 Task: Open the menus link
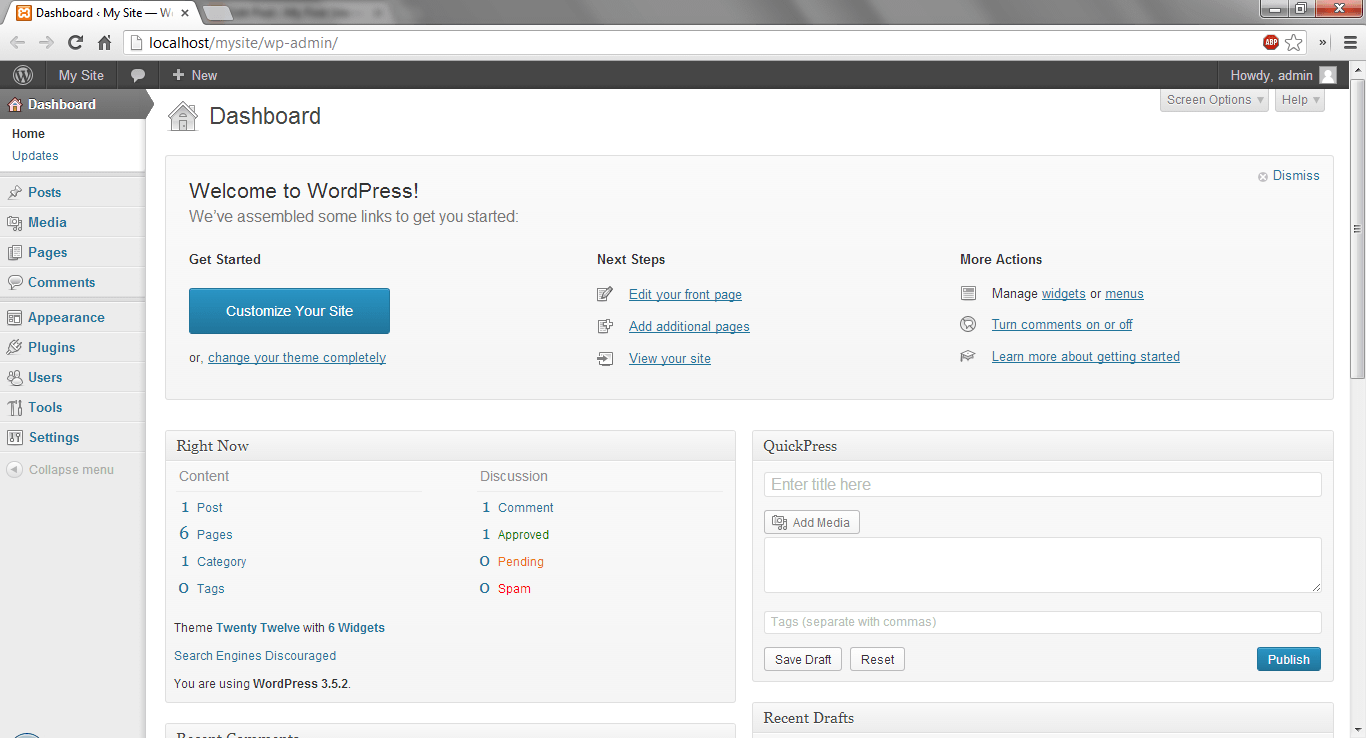(1124, 294)
